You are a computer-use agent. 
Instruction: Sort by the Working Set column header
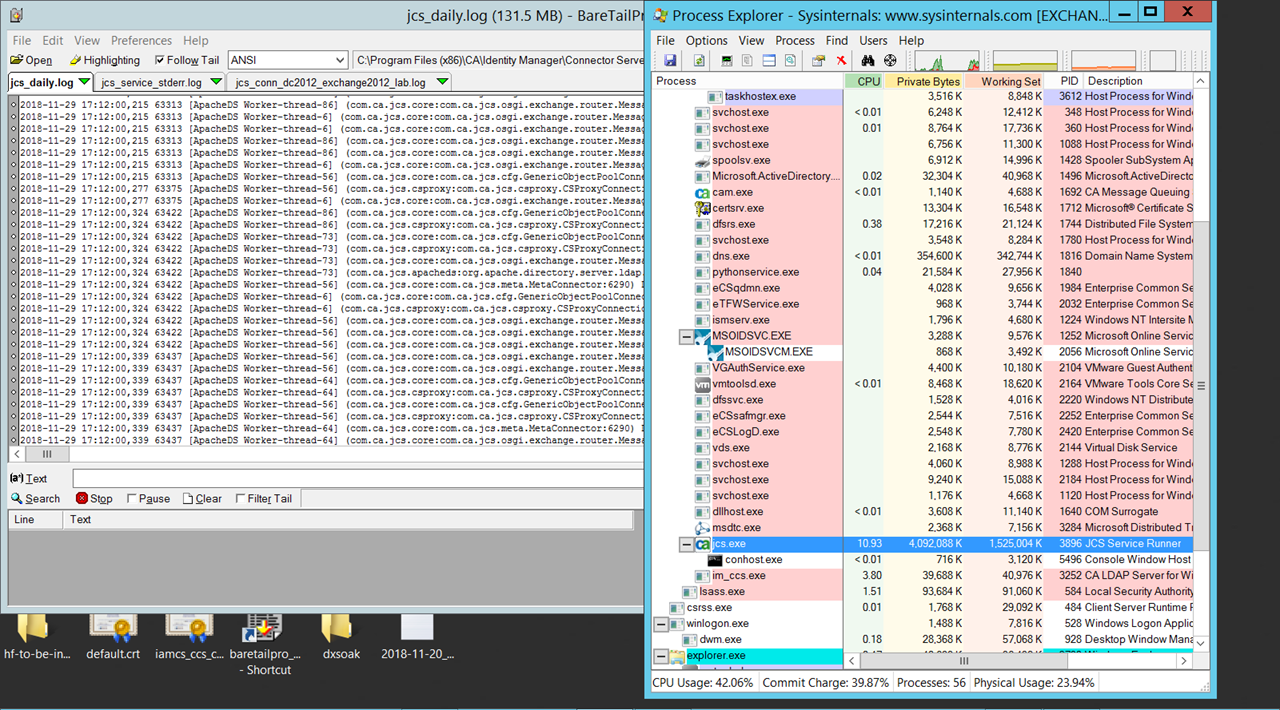pos(1005,81)
